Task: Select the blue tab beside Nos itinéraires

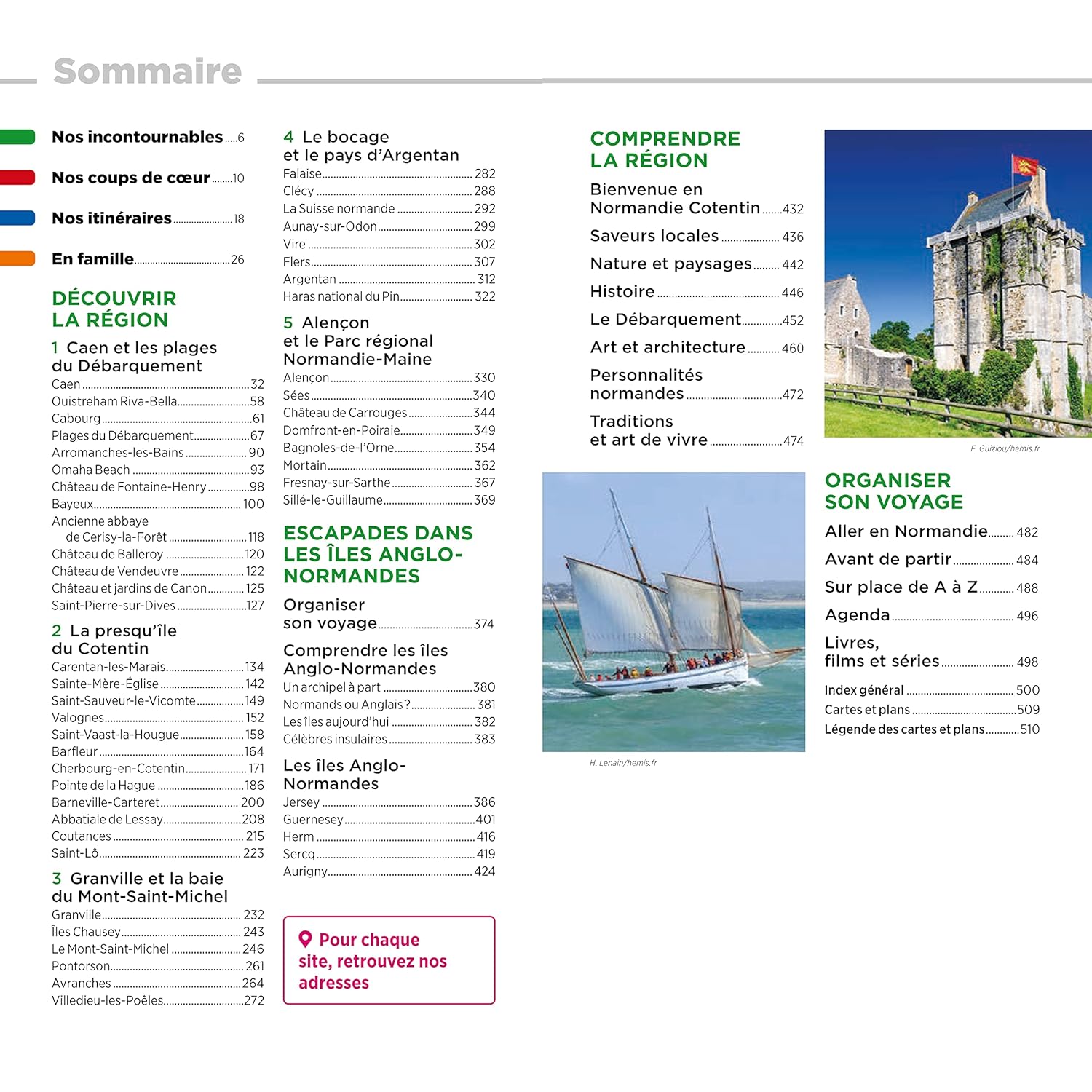Action: (x=17, y=218)
